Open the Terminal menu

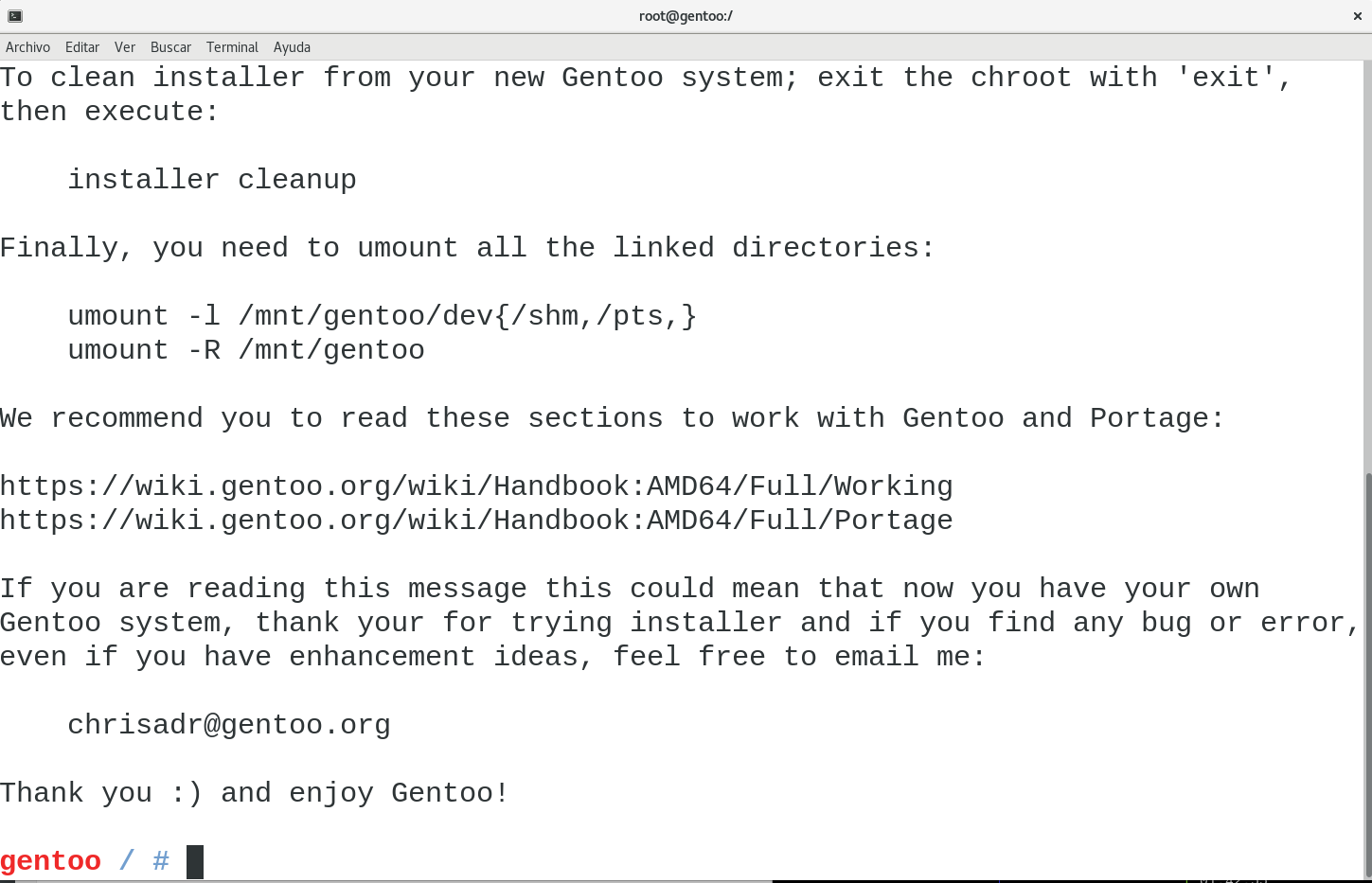[x=232, y=47]
